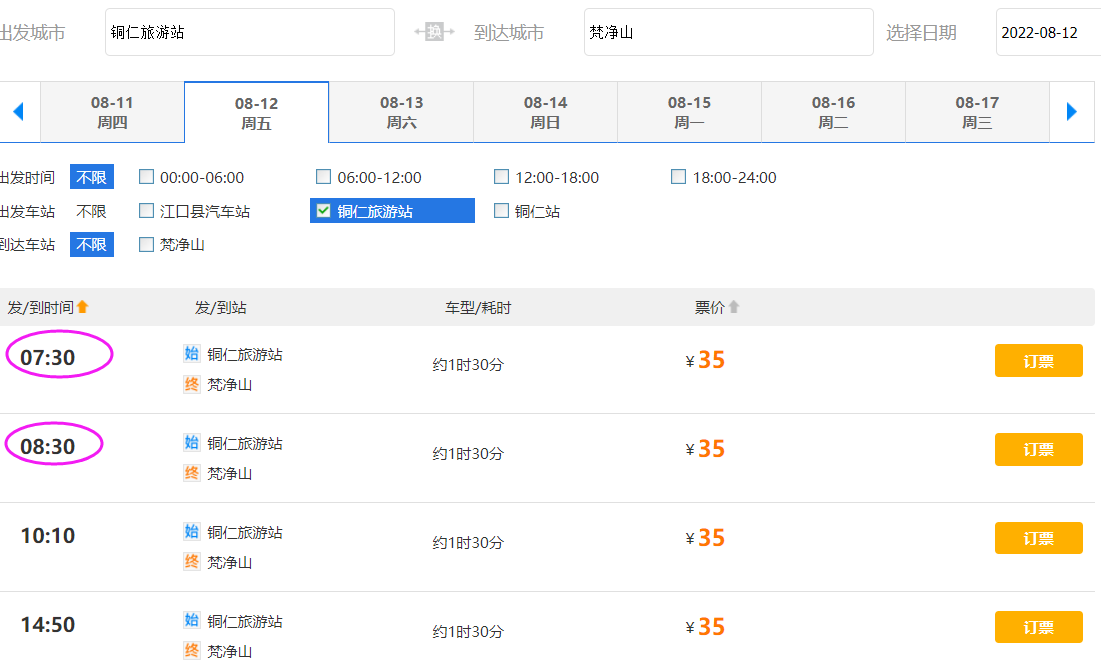Switch to the 08-15 周一 date tab

(689, 112)
